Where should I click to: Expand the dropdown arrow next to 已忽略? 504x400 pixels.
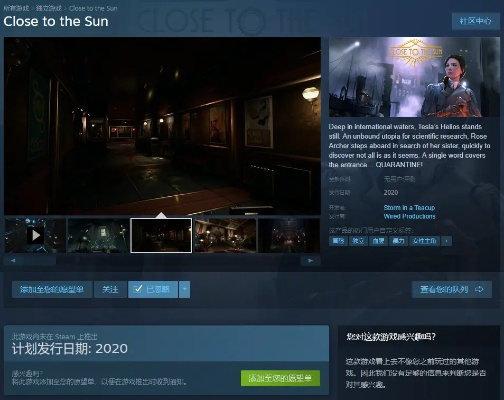click(x=185, y=289)
